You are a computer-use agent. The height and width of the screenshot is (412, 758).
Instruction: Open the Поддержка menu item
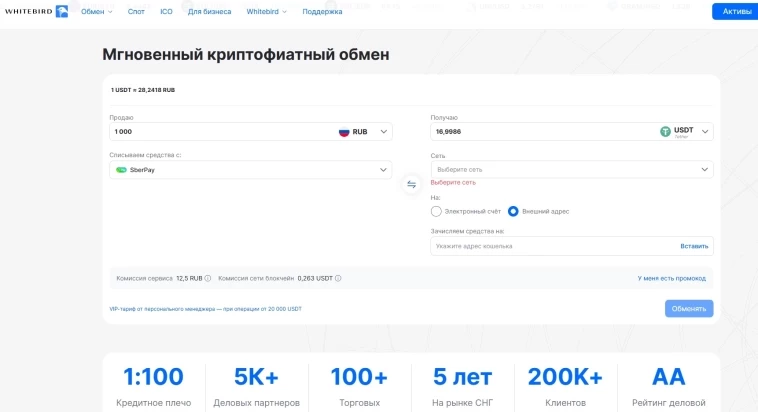click(322, 12)
